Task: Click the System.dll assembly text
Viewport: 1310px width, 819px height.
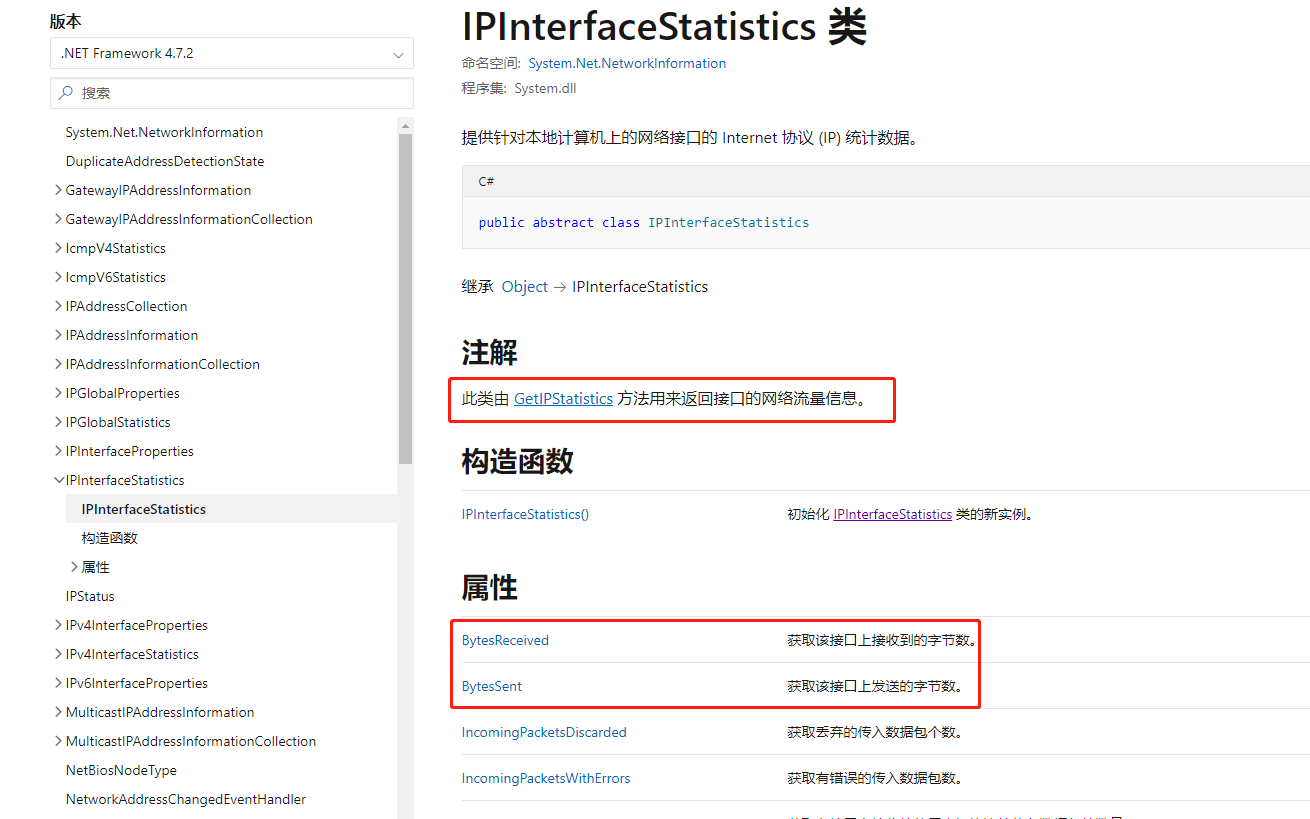Action: click(545, 88)
